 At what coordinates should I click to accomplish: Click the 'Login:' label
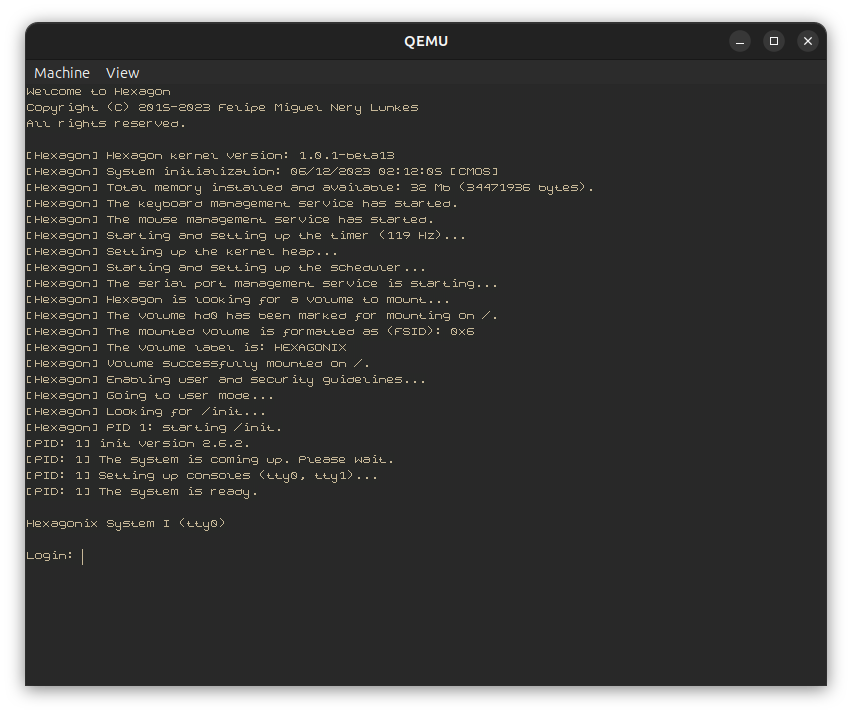[49, 556]
